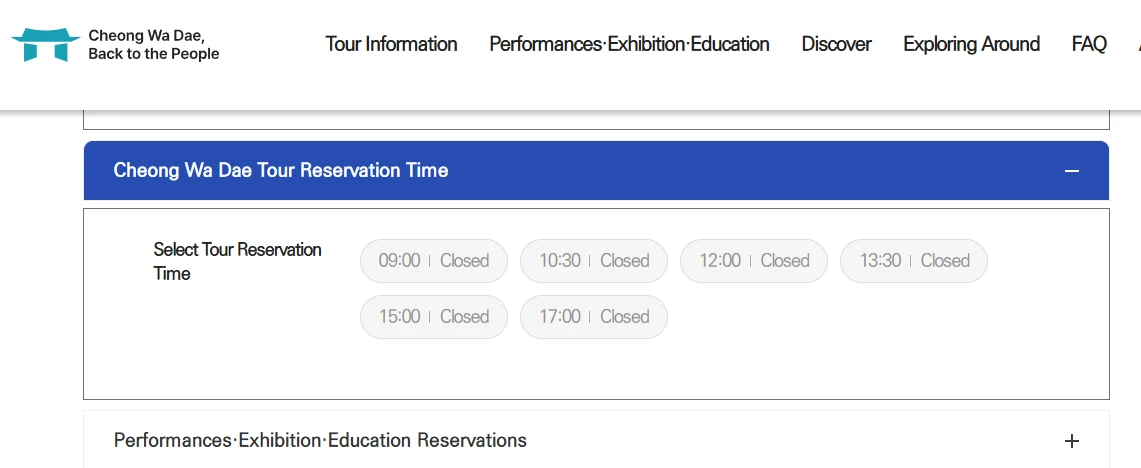Open the Tour Information menu
The height and width of the screenshot is (468, 1141).
coord(391,44)
